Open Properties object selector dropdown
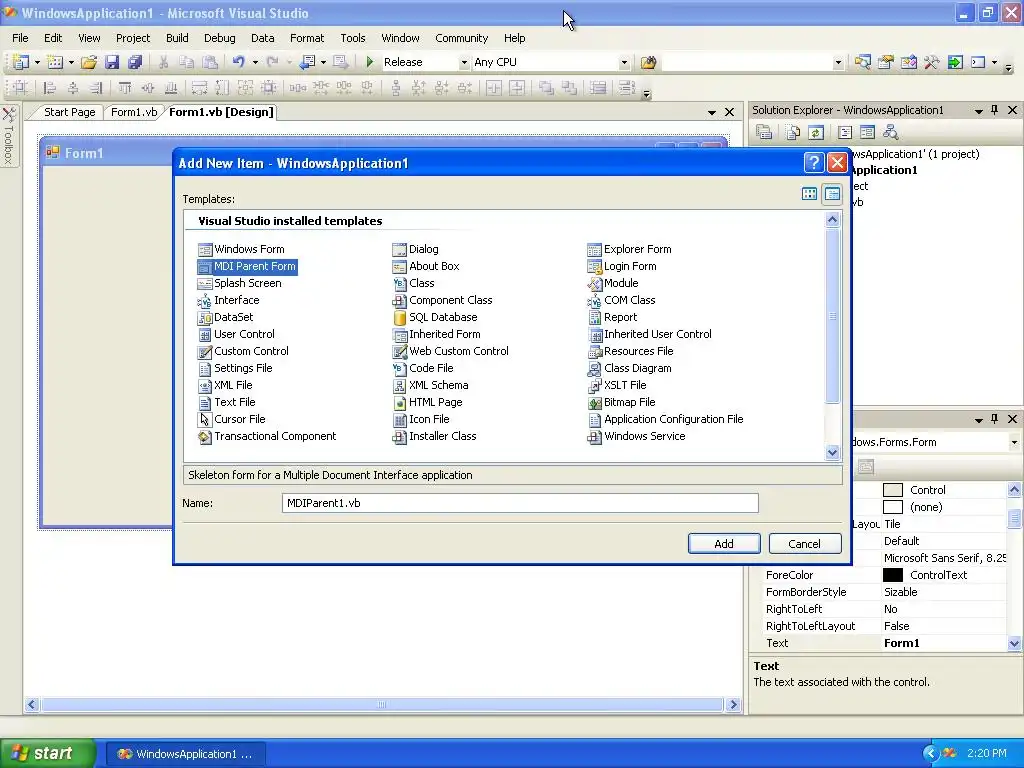Viewport: 1024px width, 768px height. 1014,442
